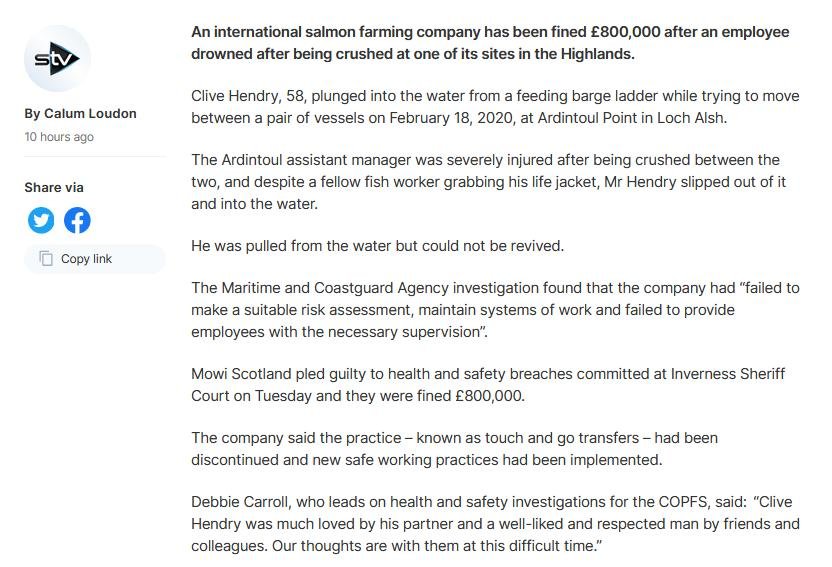Image resolution: width=832 pixels, height=567 pixels.
Task: Click the clipboard icon beside Copy link
Action: tap(46, 259)
